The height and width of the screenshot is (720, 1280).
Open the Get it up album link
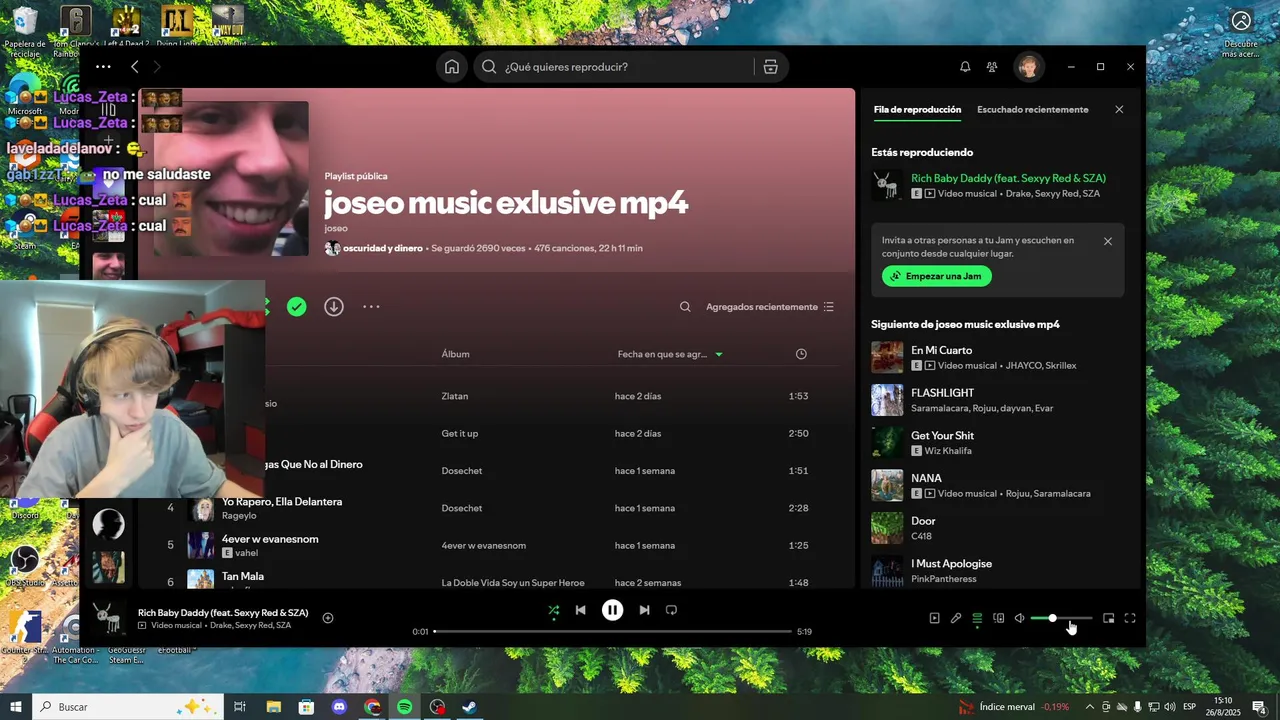pos(460,434)
